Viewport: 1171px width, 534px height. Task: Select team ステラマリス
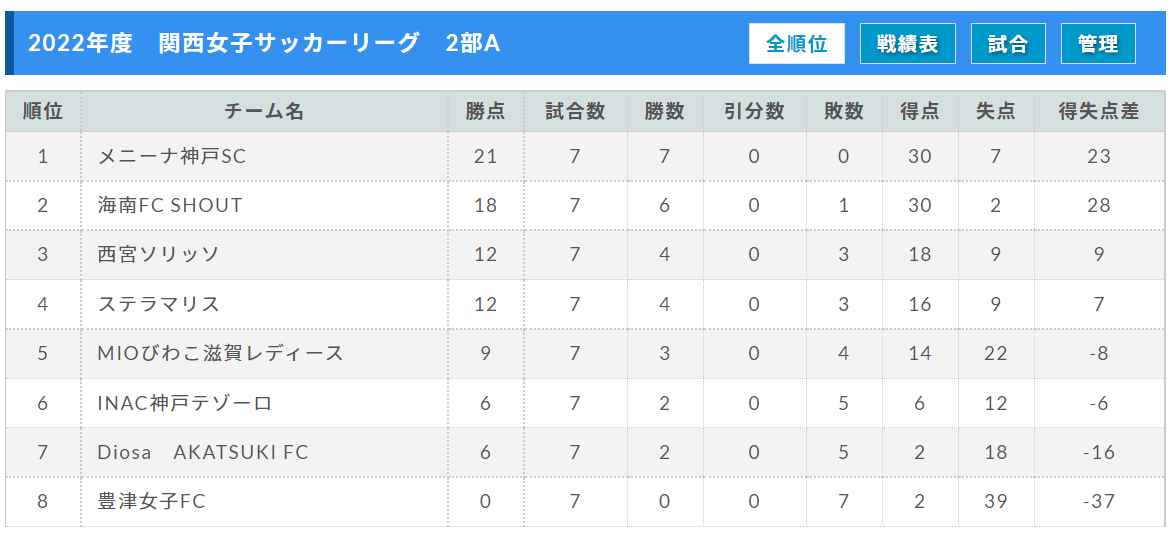tap(158, 304)
